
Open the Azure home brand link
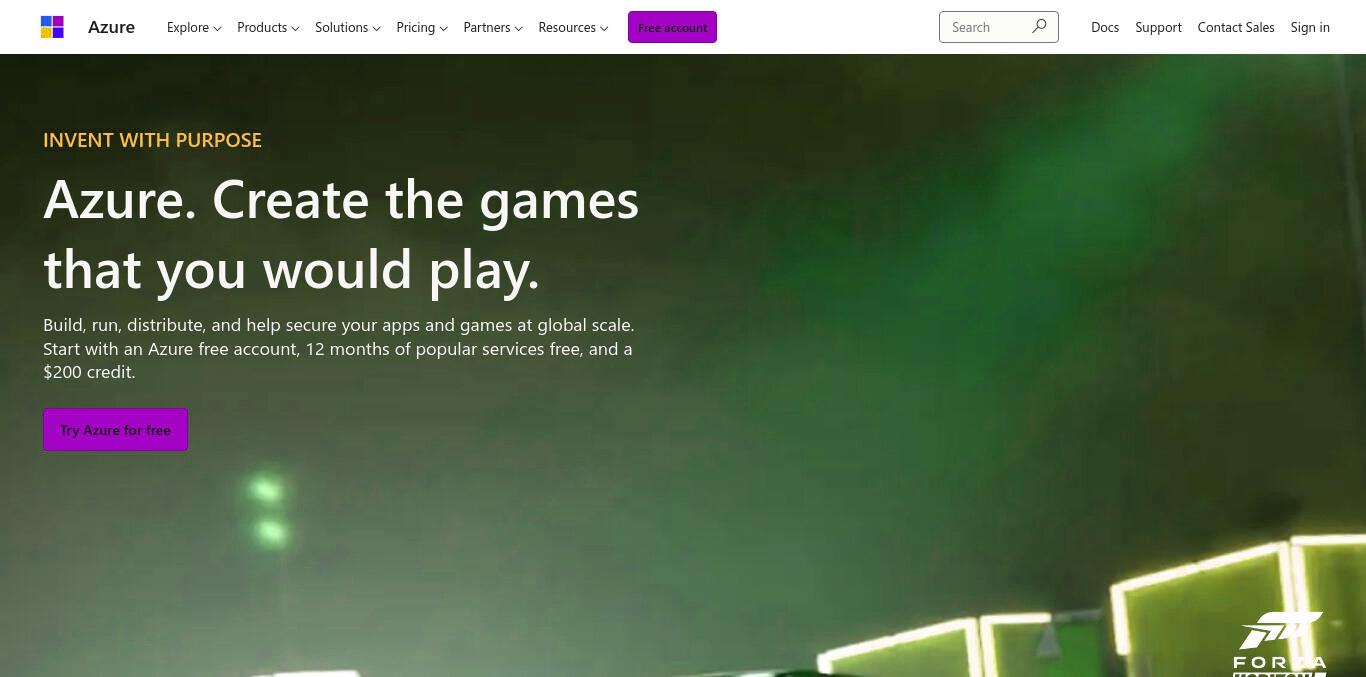point(111,27)
